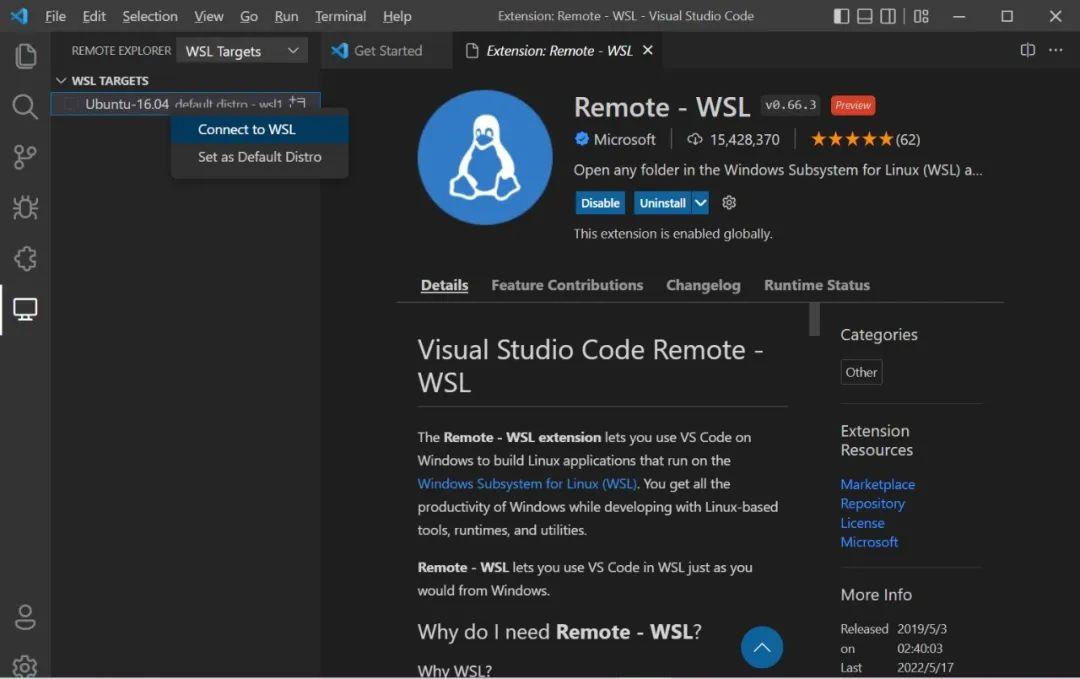Screen dimensions: 1080x679
Task: Click the Ubuntu-16.04 WSL target
Action: (x=127, y=104)
